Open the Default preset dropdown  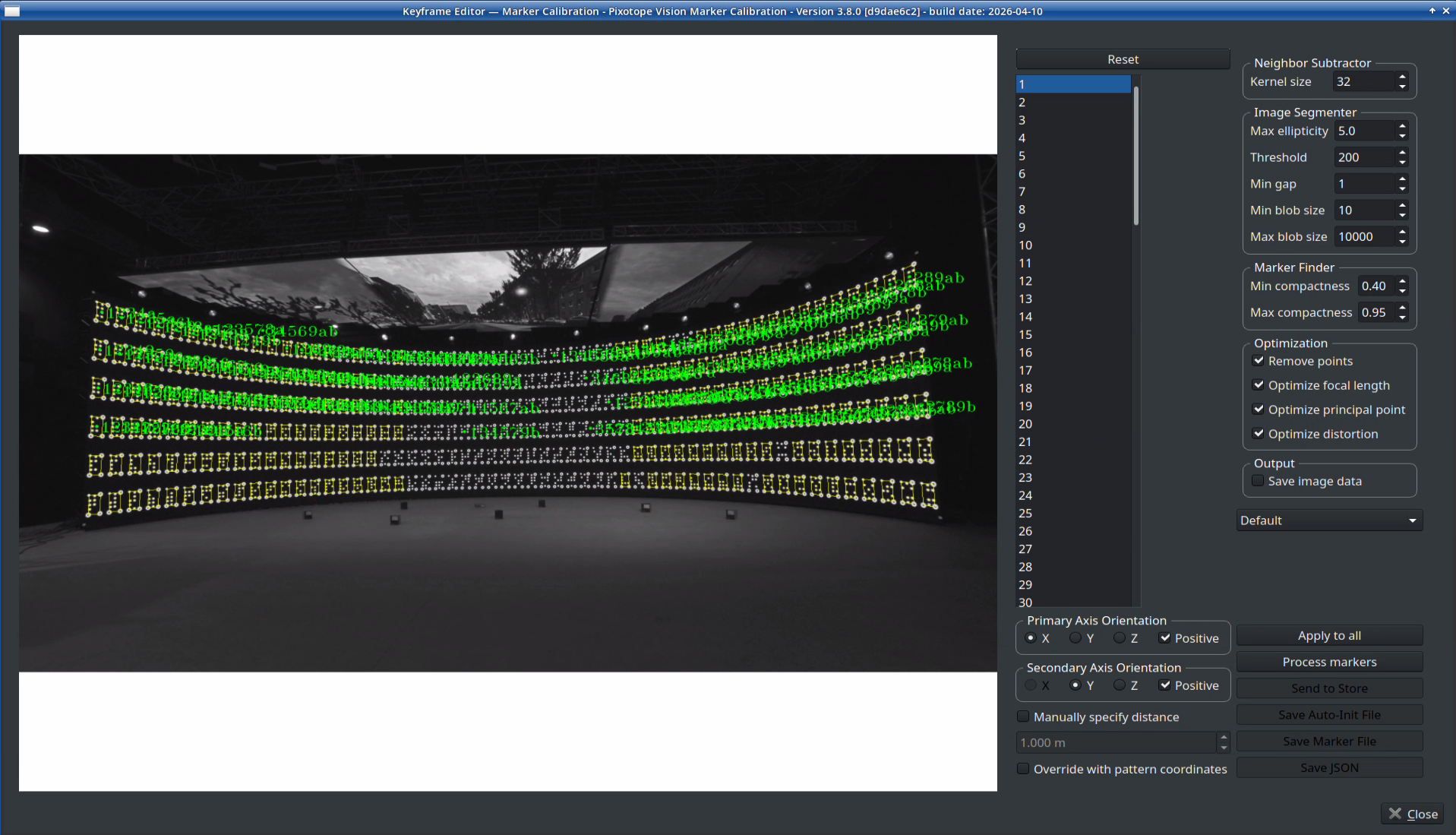tap(1329, 520)
